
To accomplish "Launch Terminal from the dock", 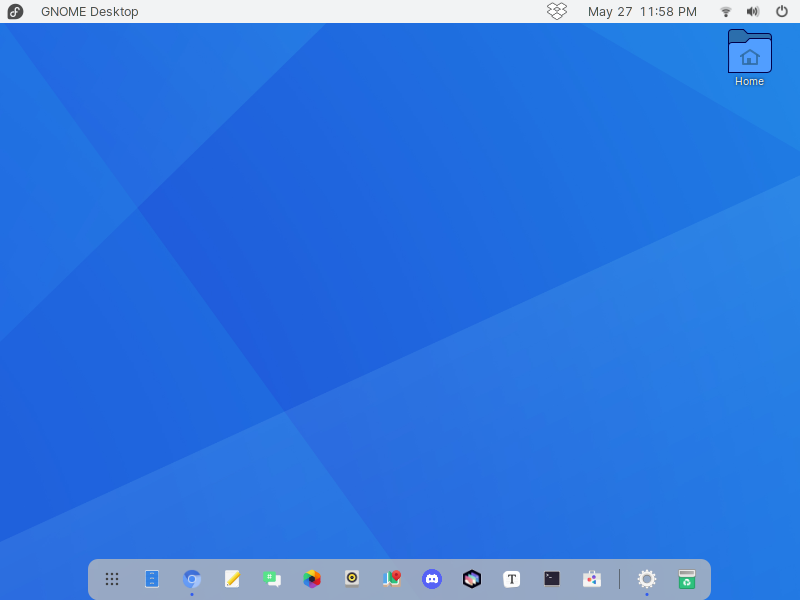I will coord(552,579).
